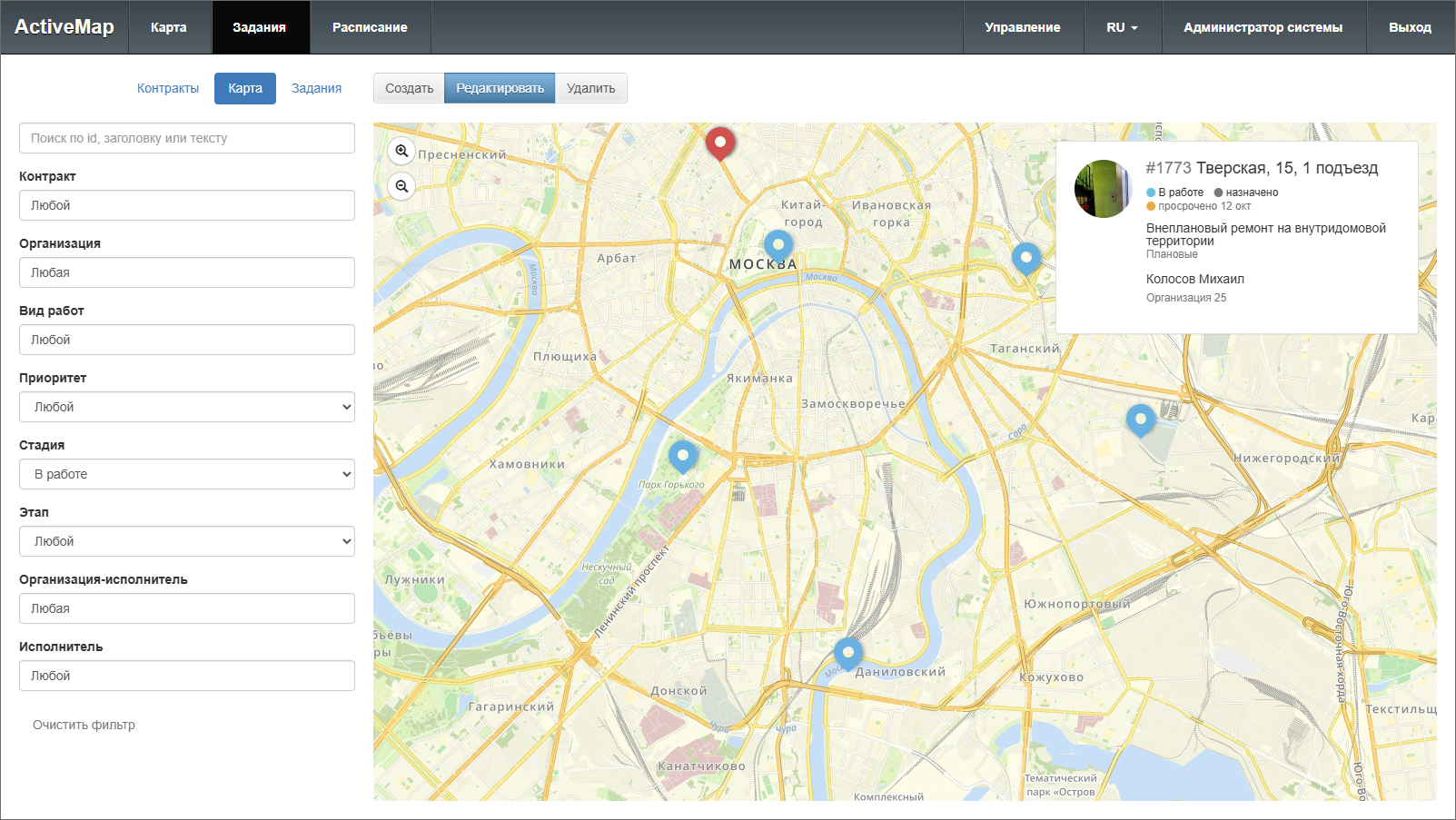Click task #1773 photo thumbnail
The width and height of the screenshot is (1456, 820).
[x=1104, y=189]
